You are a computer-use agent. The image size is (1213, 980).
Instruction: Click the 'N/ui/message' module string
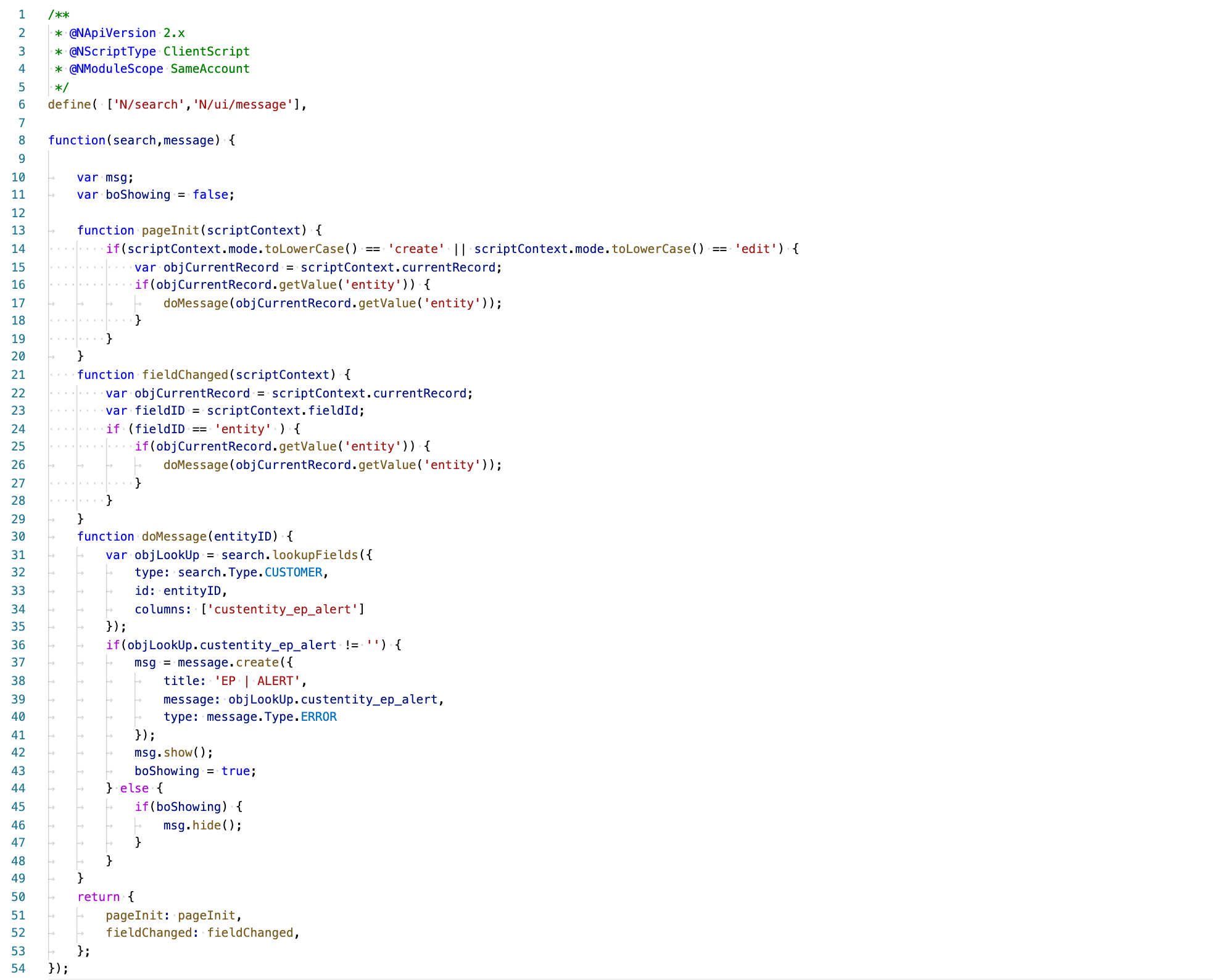point(242,105)
